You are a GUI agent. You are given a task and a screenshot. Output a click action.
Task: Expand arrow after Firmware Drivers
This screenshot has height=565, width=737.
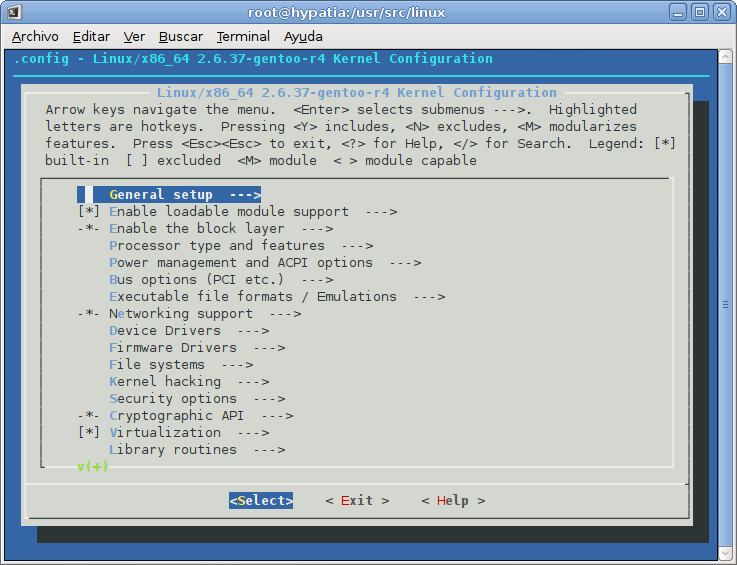[269, 348]
